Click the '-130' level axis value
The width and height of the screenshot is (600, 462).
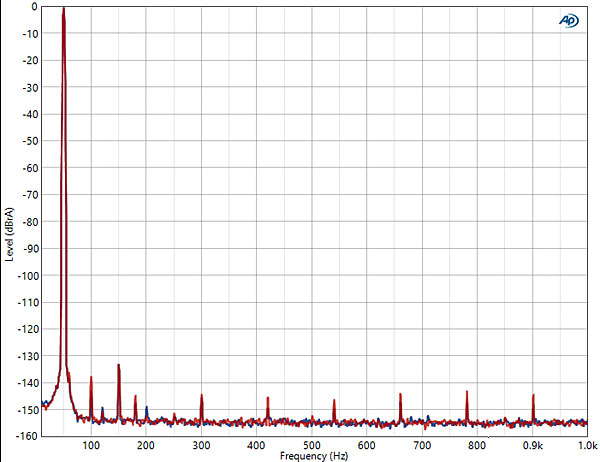tap(28, 356)
